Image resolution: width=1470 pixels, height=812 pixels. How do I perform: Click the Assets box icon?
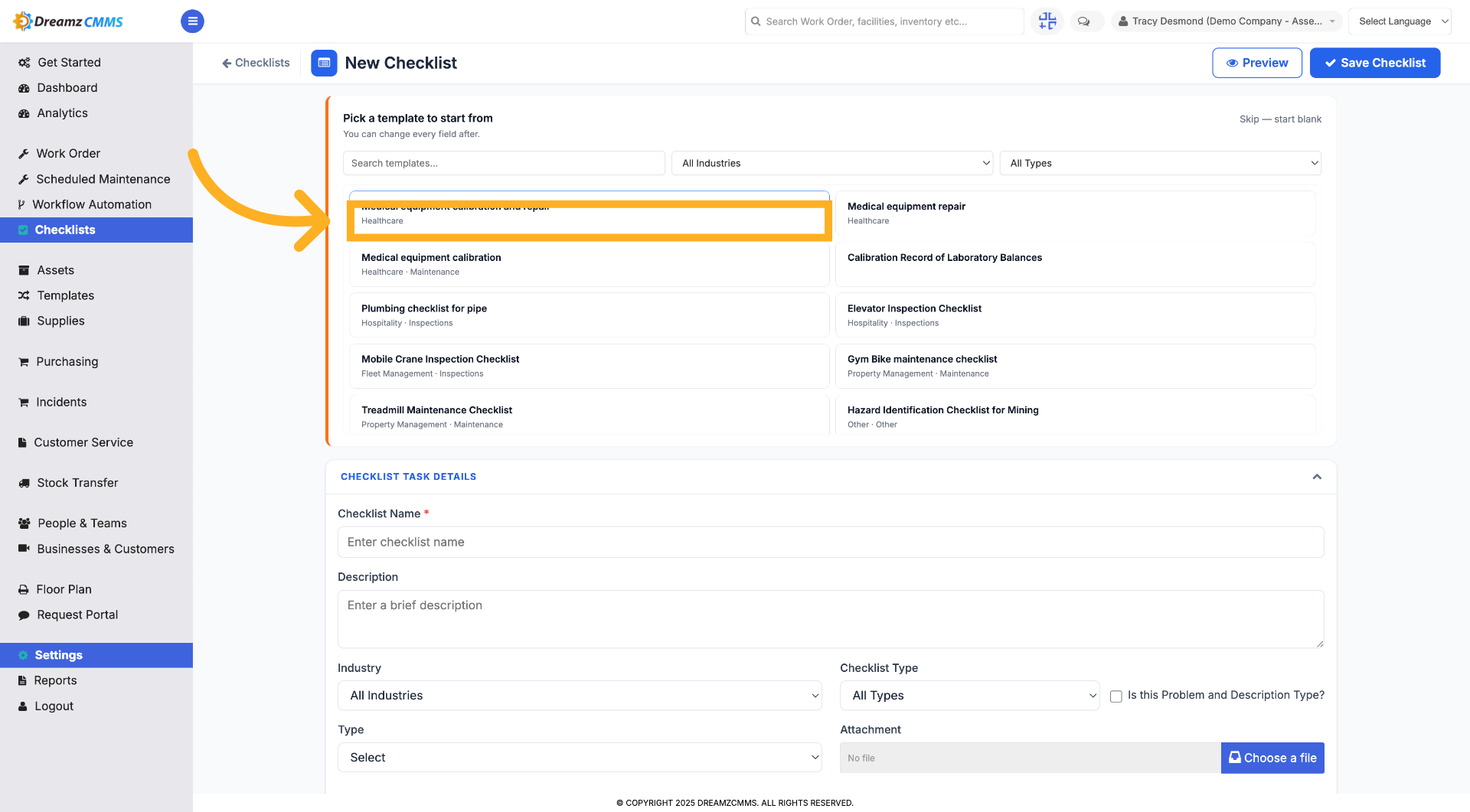pos(24,270)
